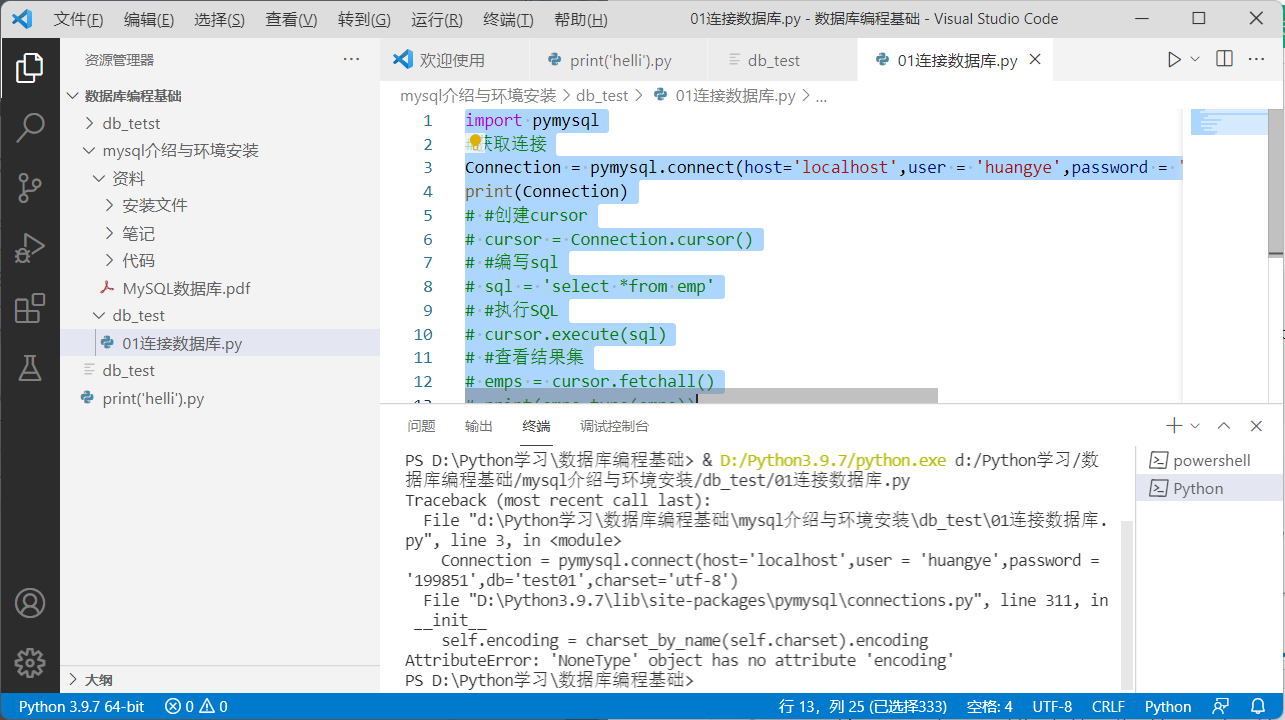Open the Run and Debug view

click(29, 248)
